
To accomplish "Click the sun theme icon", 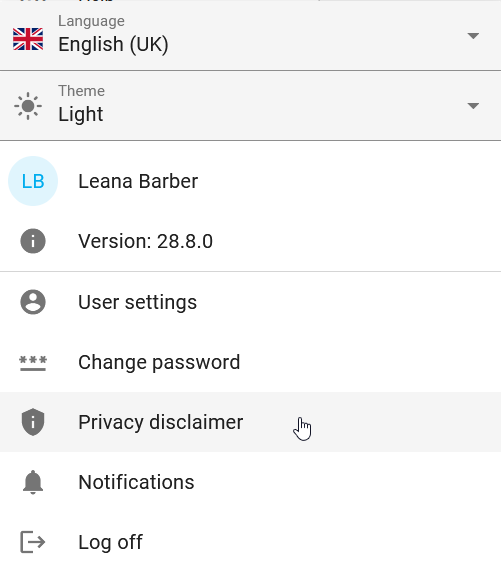I will click(28, 106).
